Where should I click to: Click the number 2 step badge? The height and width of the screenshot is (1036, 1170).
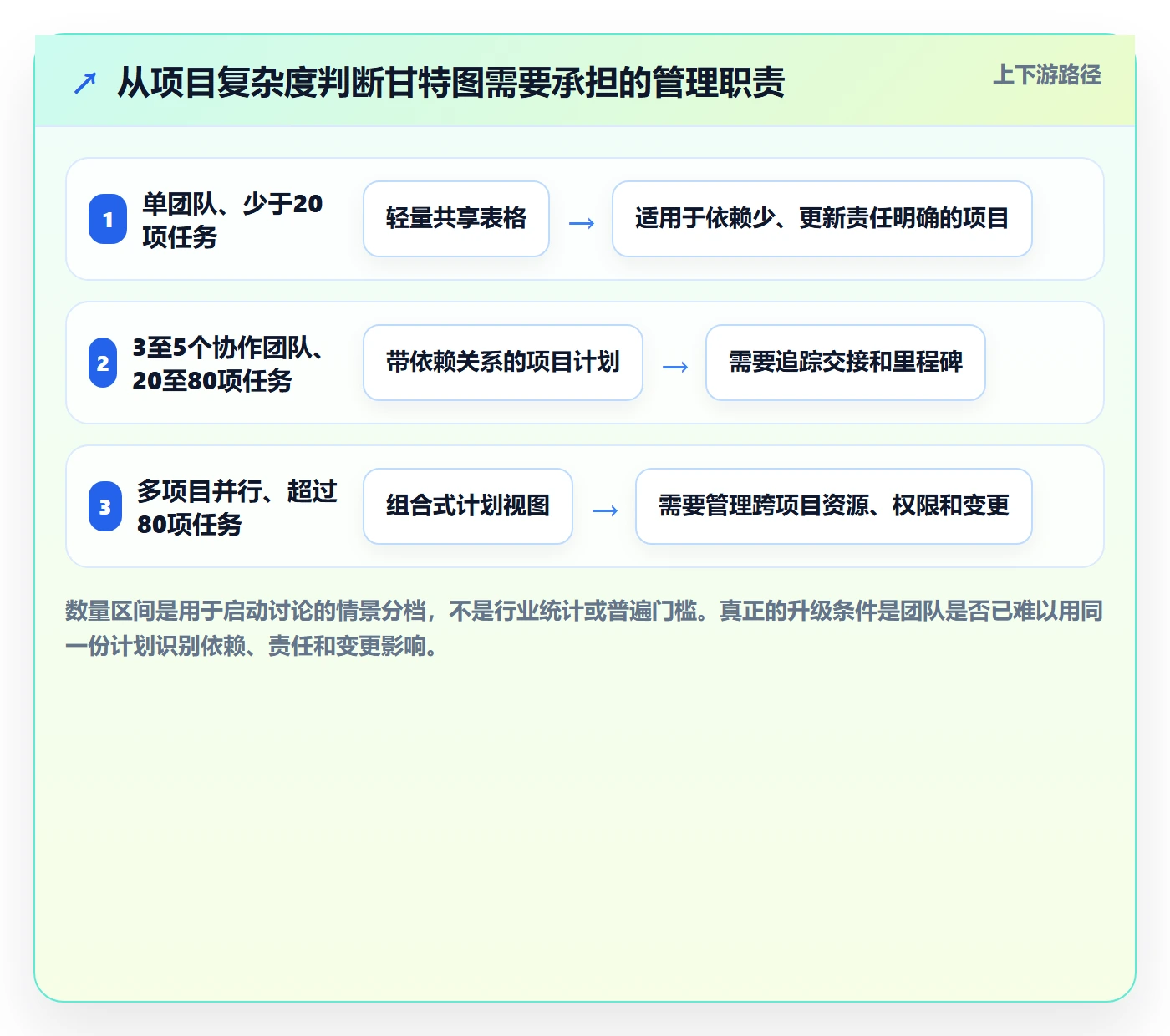coord(103,363)
